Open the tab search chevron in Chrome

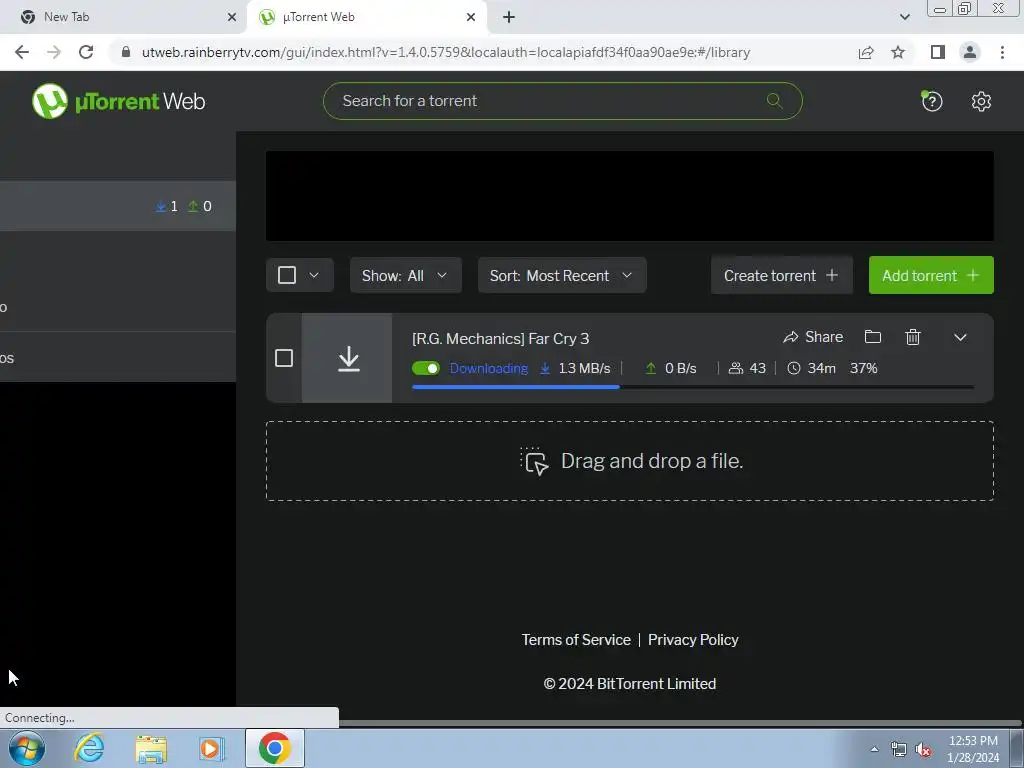point(904,17)
